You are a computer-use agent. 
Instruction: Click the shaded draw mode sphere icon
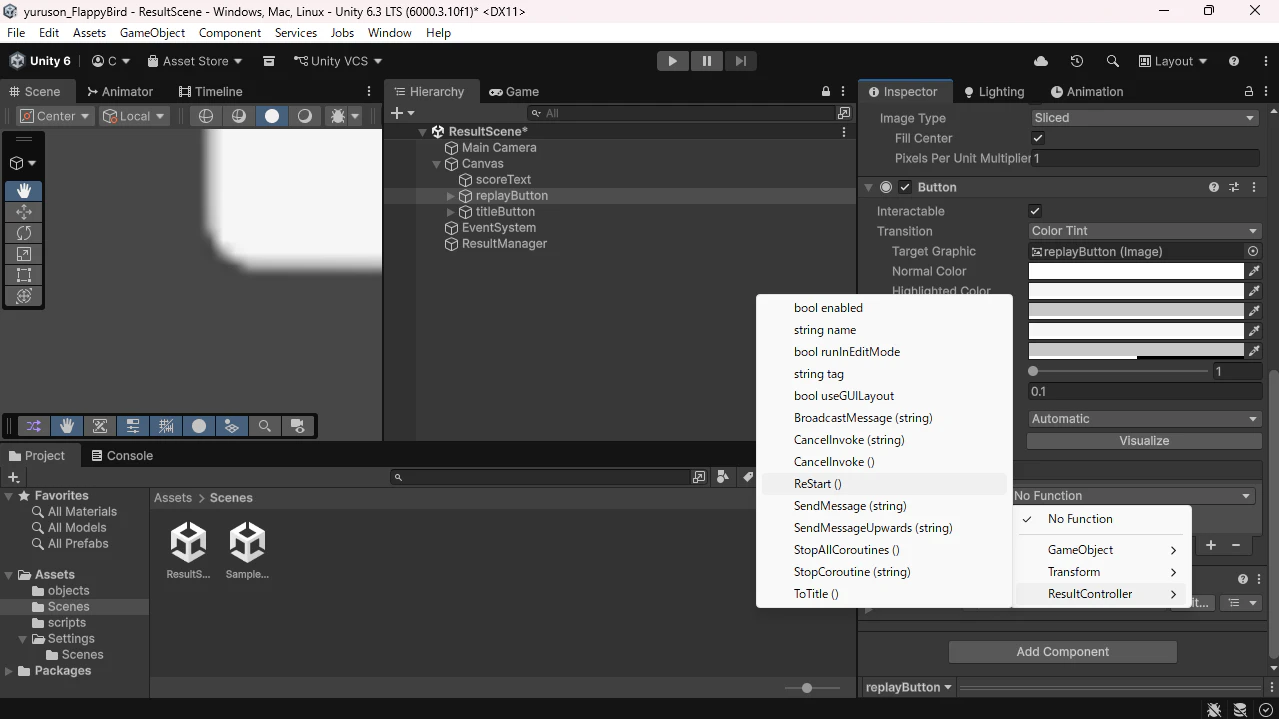point(272,116)
